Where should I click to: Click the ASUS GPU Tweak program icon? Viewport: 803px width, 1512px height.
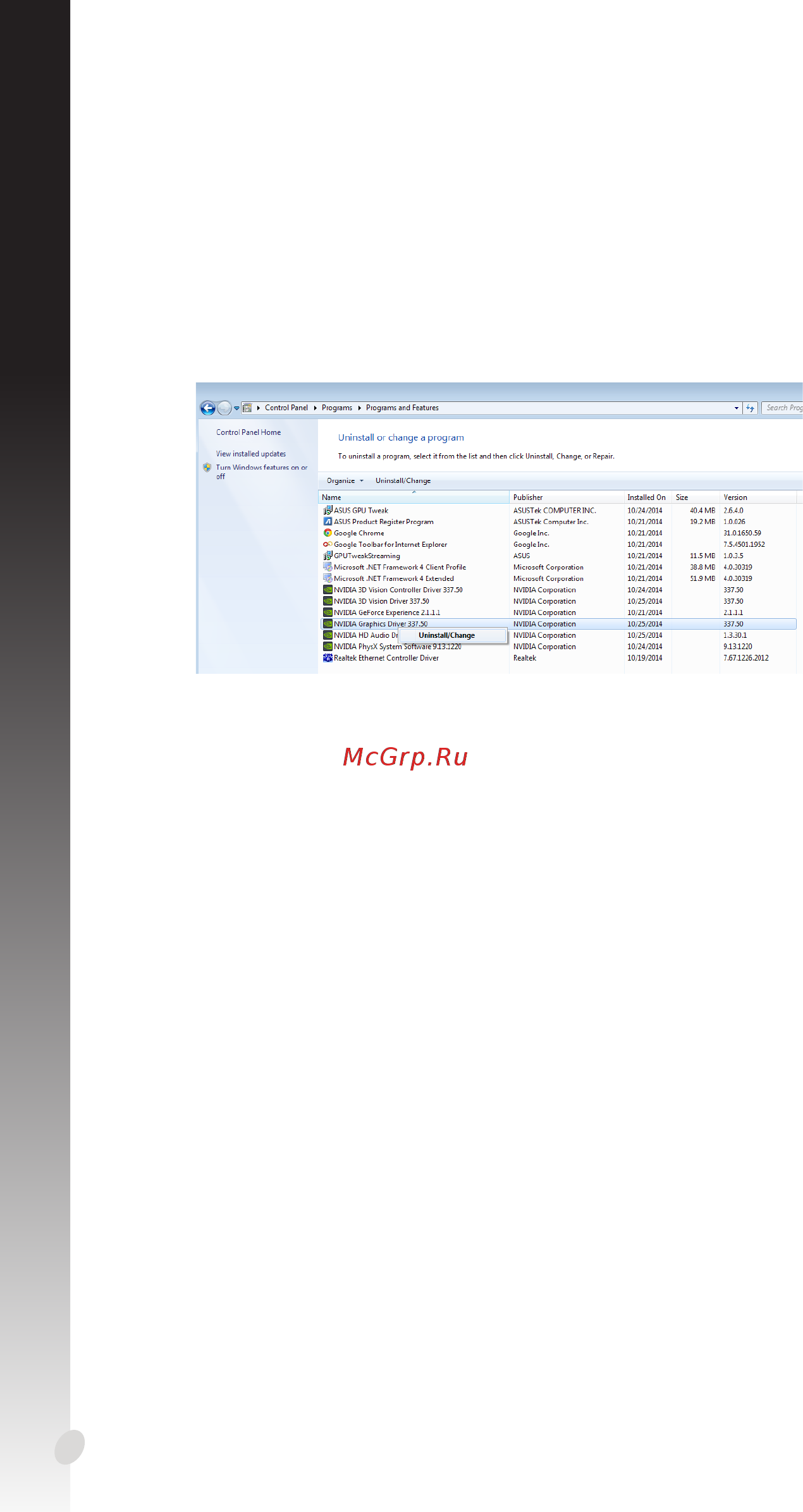[328, 510]
